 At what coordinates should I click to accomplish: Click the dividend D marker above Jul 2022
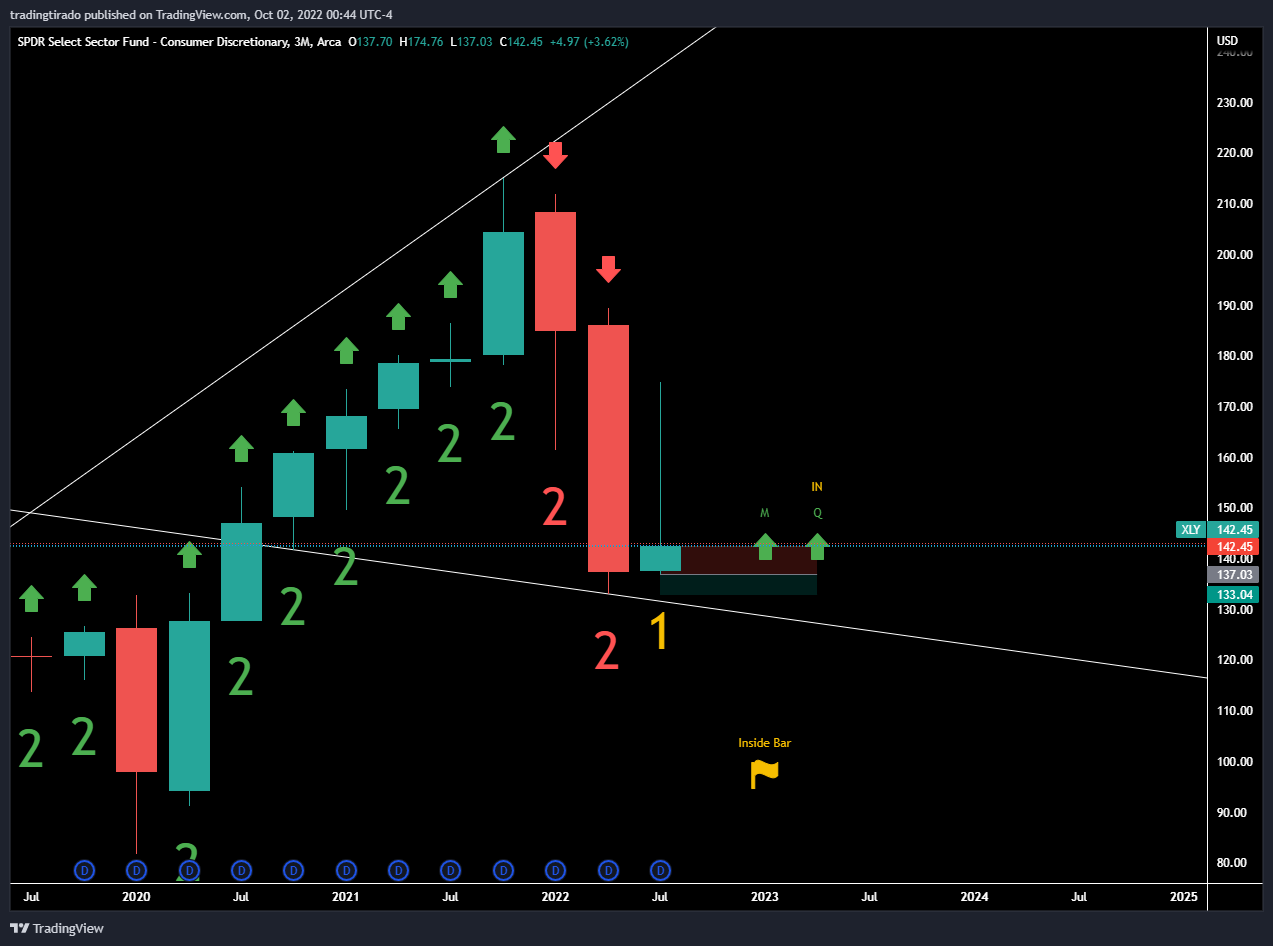pos(660,870)
